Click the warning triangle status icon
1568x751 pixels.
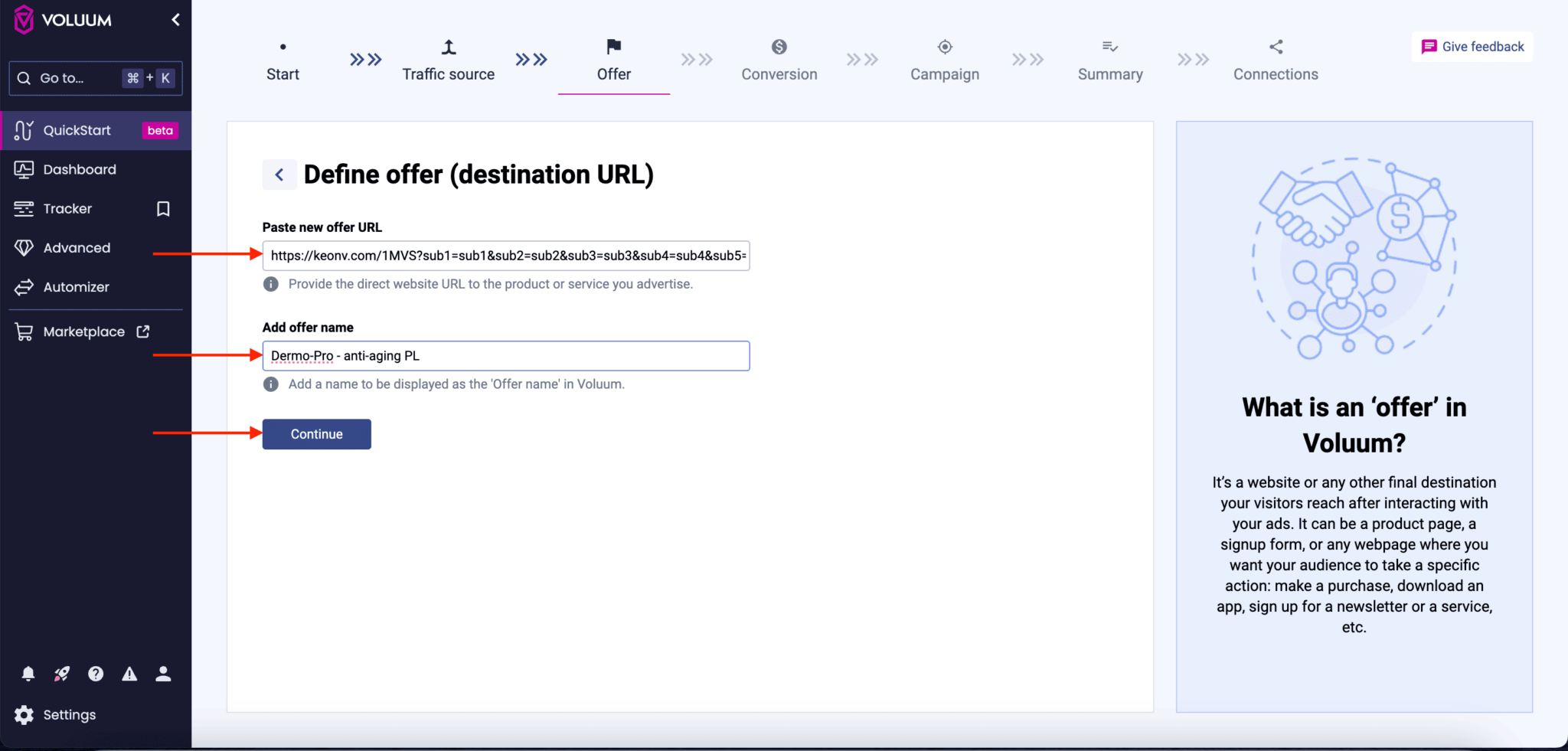[129, 674]
